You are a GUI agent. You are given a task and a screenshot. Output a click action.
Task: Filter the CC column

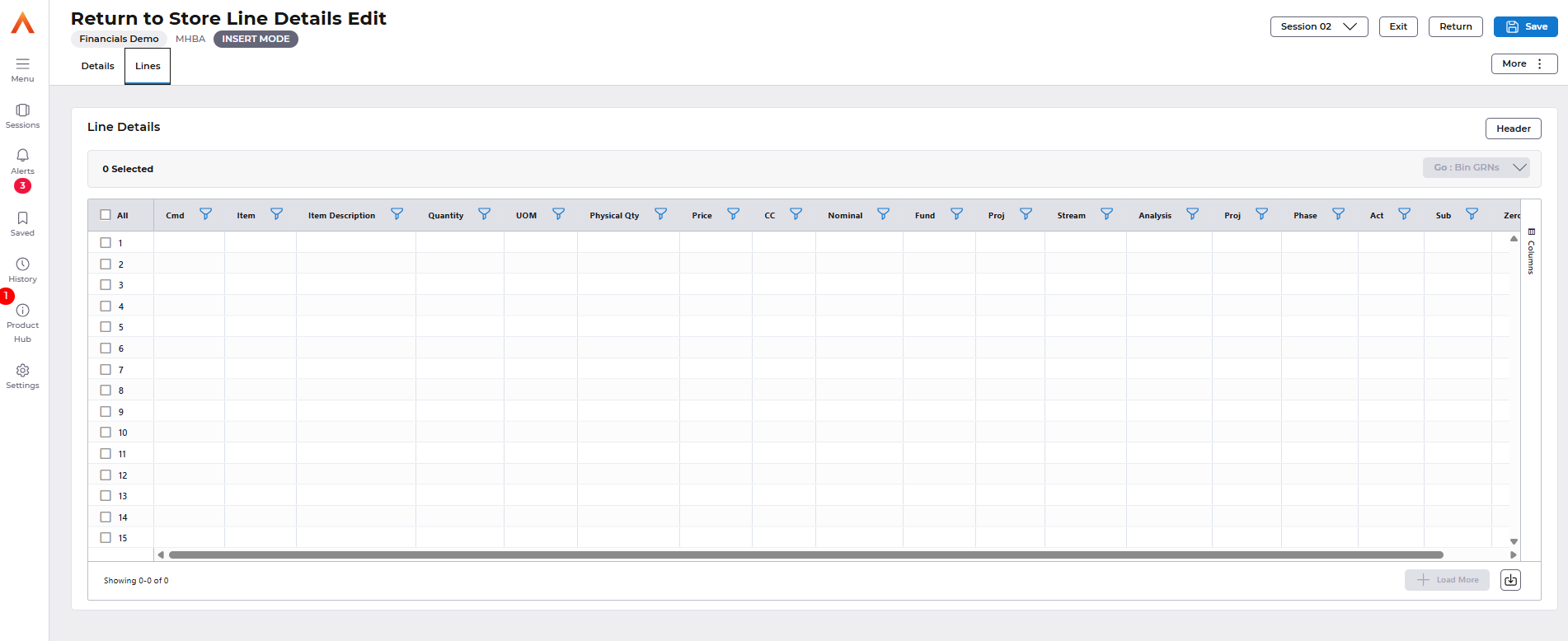[796, 214]
